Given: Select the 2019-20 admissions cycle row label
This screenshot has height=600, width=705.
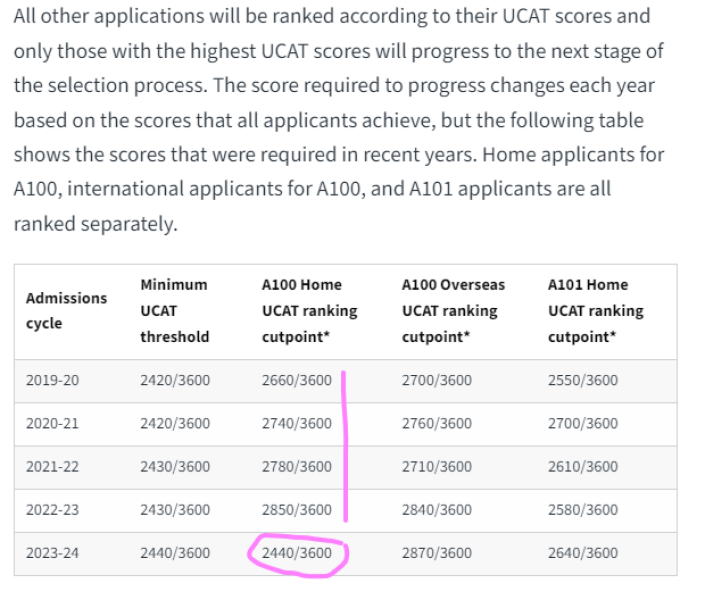Looking at the screenshot, I should coord(53,380).
